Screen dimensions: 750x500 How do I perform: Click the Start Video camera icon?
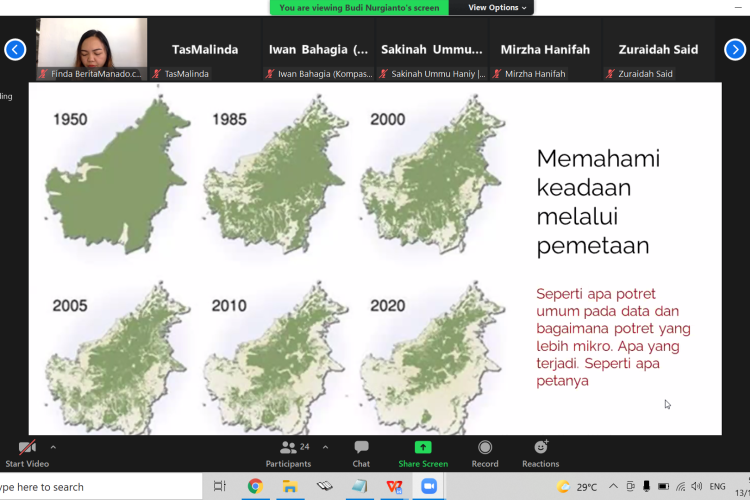[27, 448]
